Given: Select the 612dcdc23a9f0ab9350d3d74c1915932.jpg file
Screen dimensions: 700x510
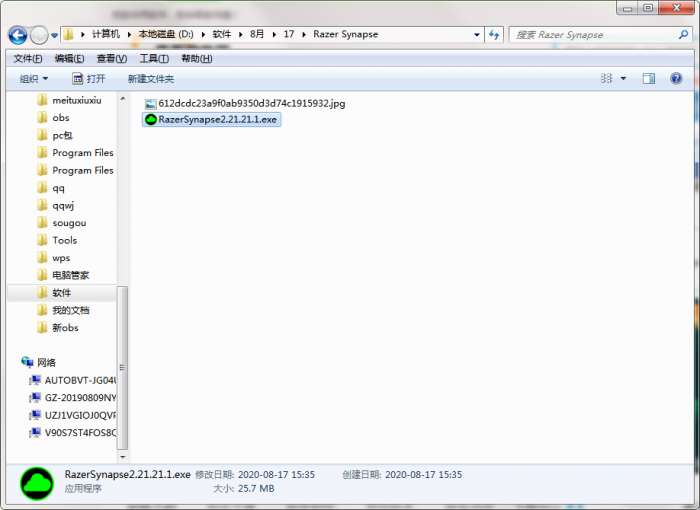Looking at the screenshot, I should click(x=245, y=104).
